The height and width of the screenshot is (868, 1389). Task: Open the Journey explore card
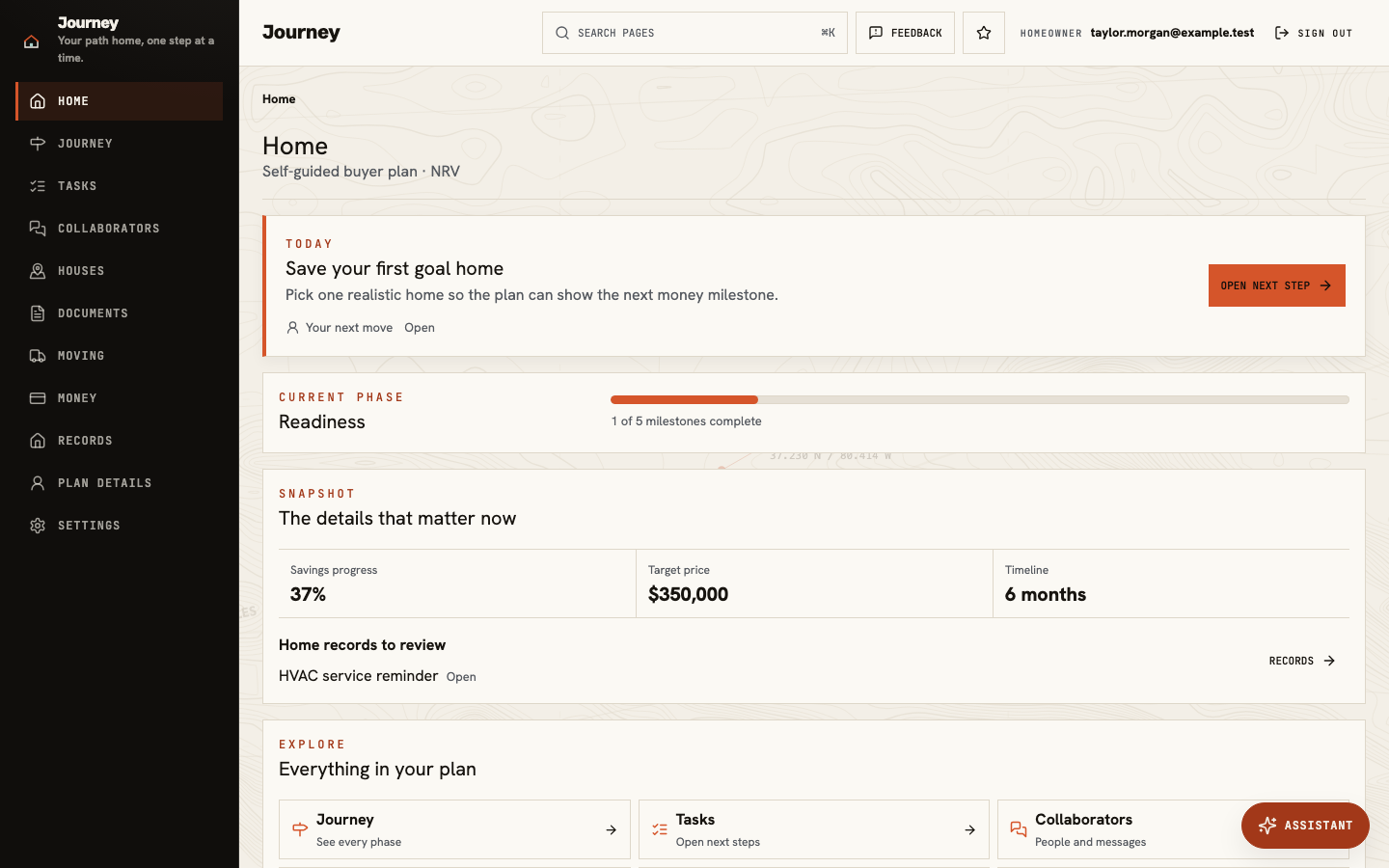454,829
